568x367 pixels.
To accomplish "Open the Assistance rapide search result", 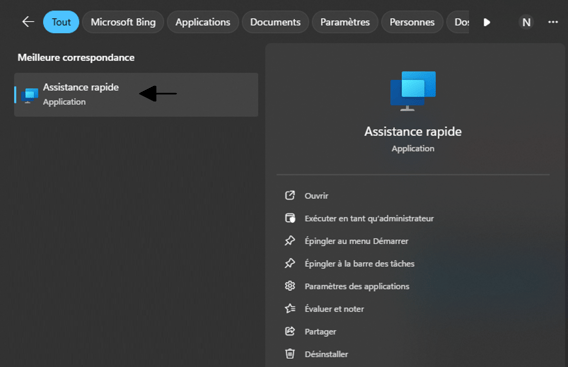I will [136, 95].
